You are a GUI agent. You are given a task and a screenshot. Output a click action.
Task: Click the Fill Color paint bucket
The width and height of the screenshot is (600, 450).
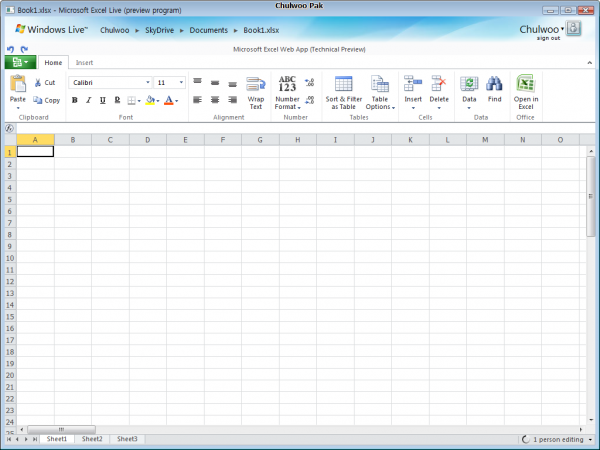[150, 100]
